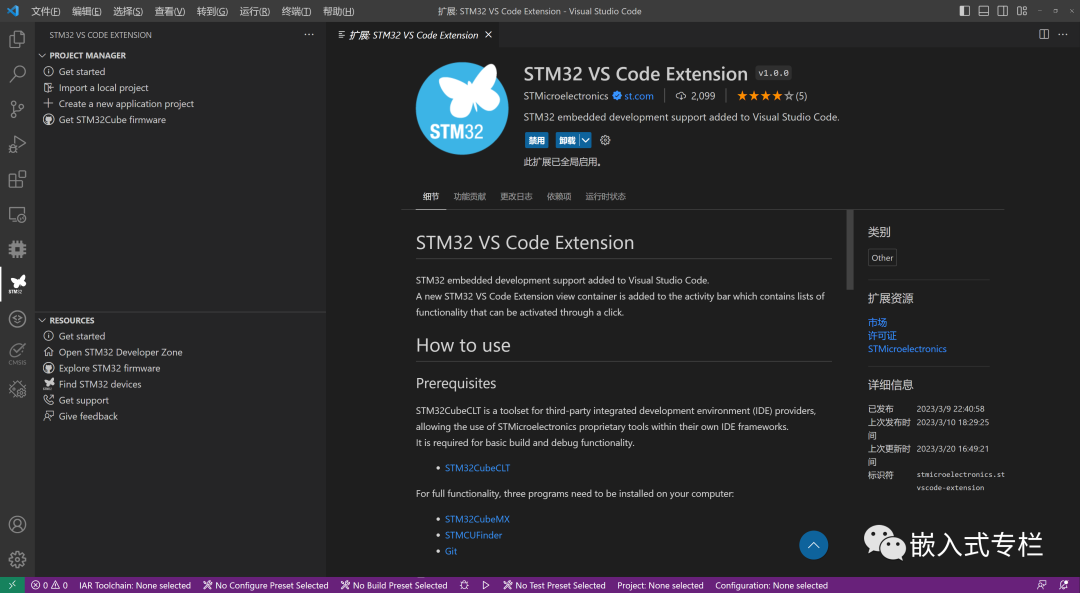Image resolution: width=1080 pixels, height=593 pixels.
Task: Click the blue scroll-to-top button
Action: tap(813, 545)
